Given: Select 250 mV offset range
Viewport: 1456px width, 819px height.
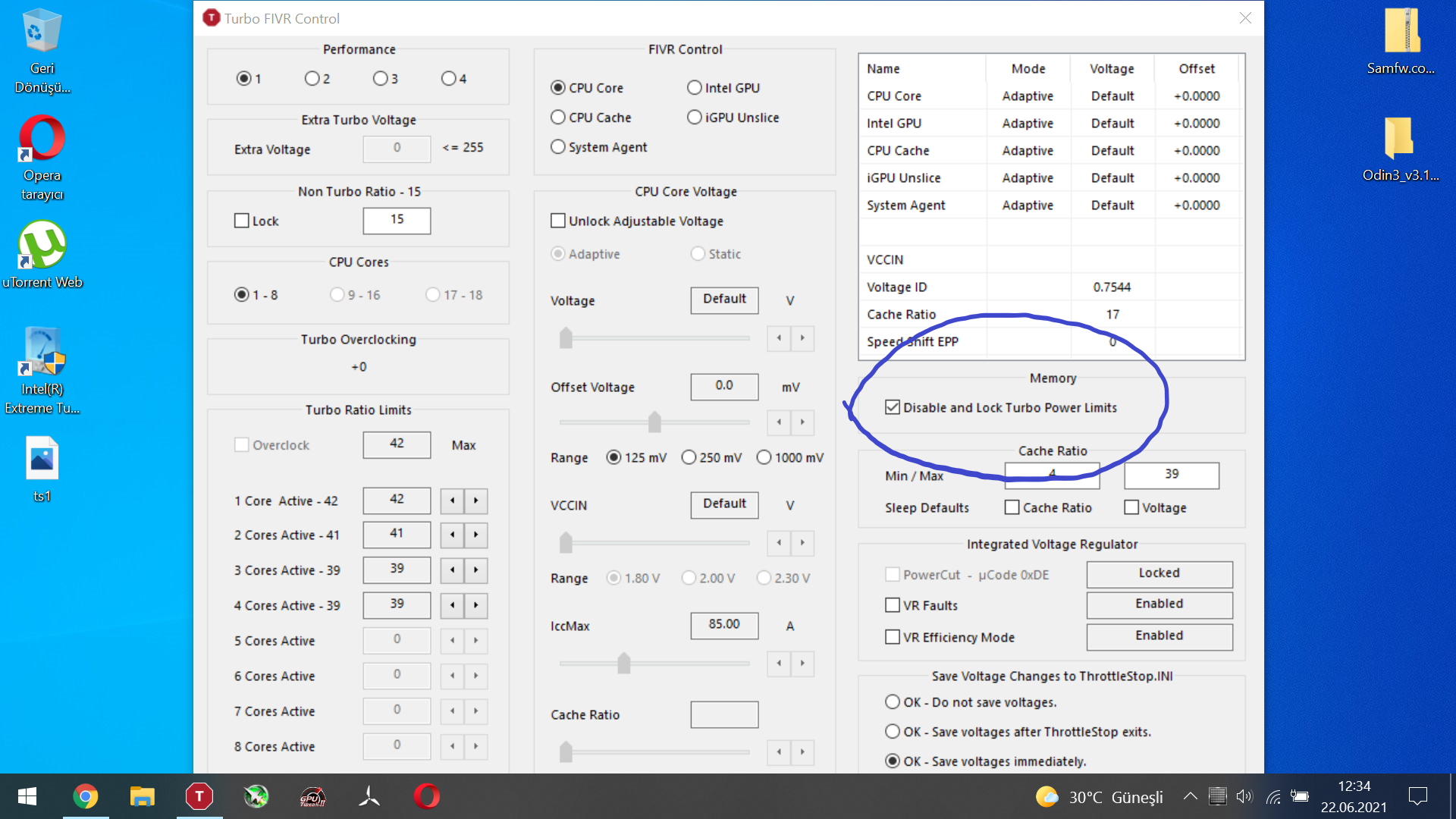Looking at the screenshot, I should [689, 457].
